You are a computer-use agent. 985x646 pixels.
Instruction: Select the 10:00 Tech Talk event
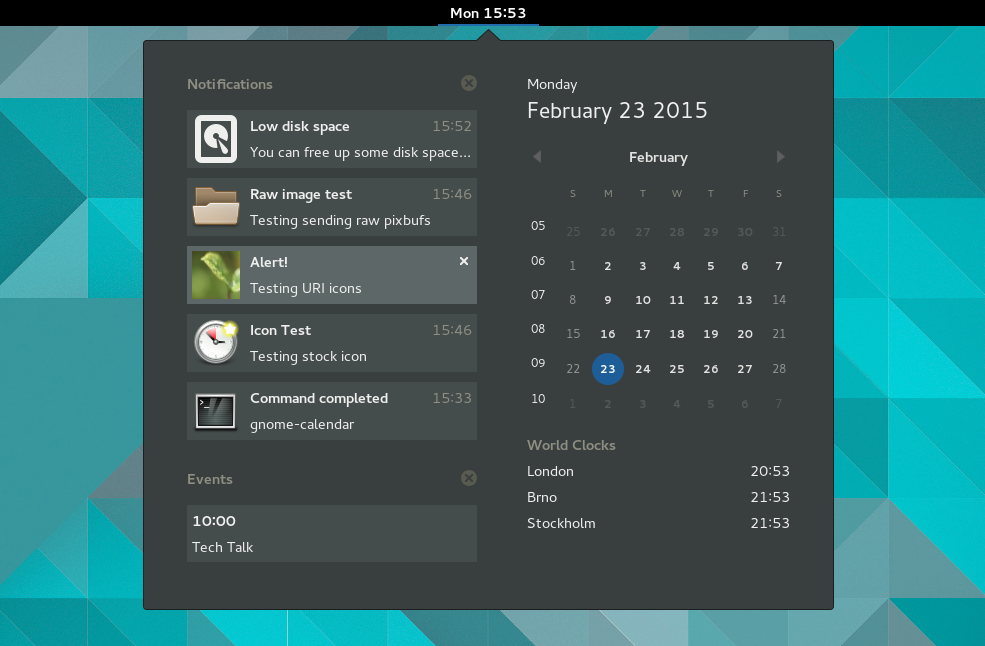click(x=332, y=534)
